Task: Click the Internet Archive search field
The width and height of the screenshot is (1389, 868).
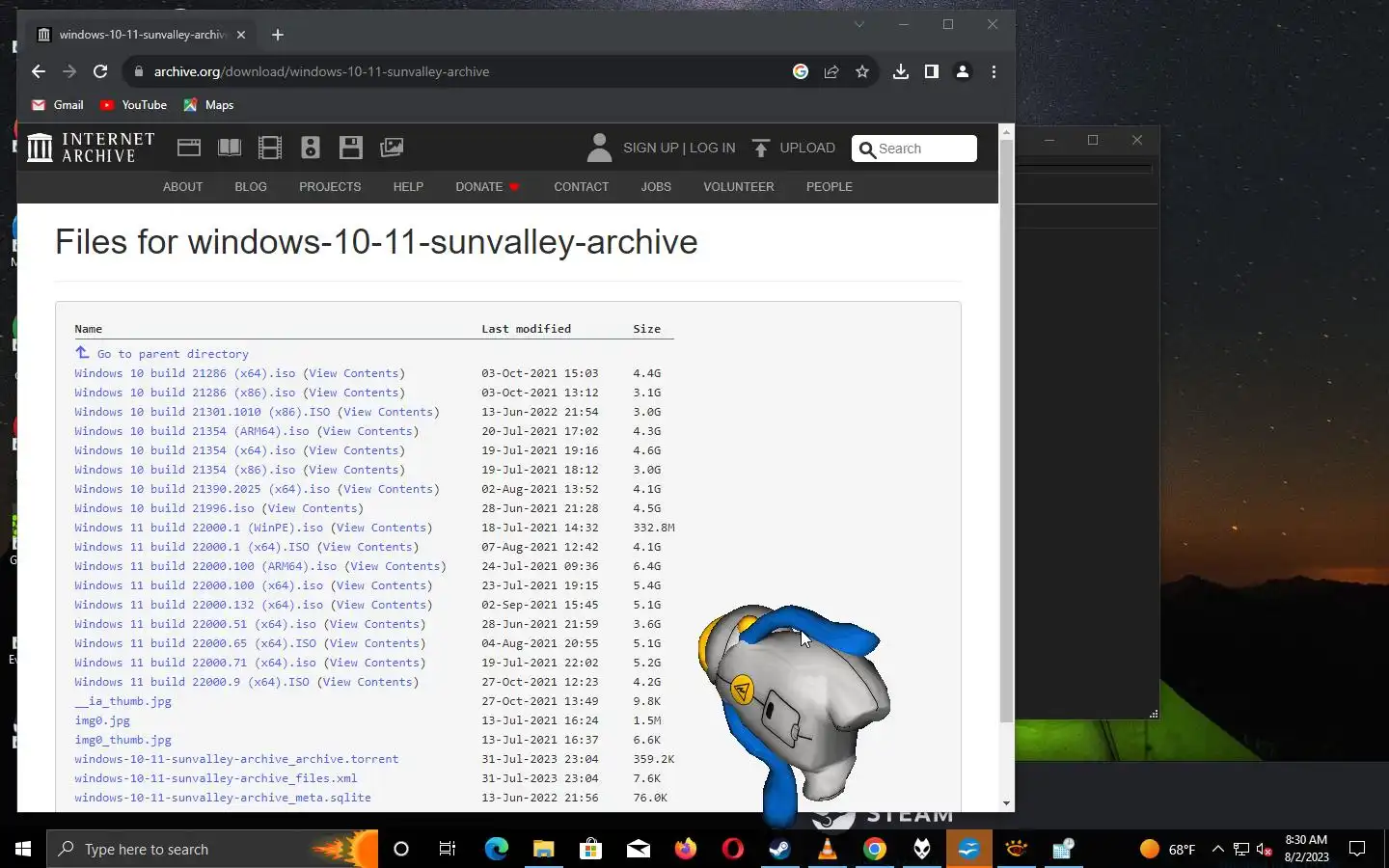Action: pyautogui.click(x=914, y=149)
